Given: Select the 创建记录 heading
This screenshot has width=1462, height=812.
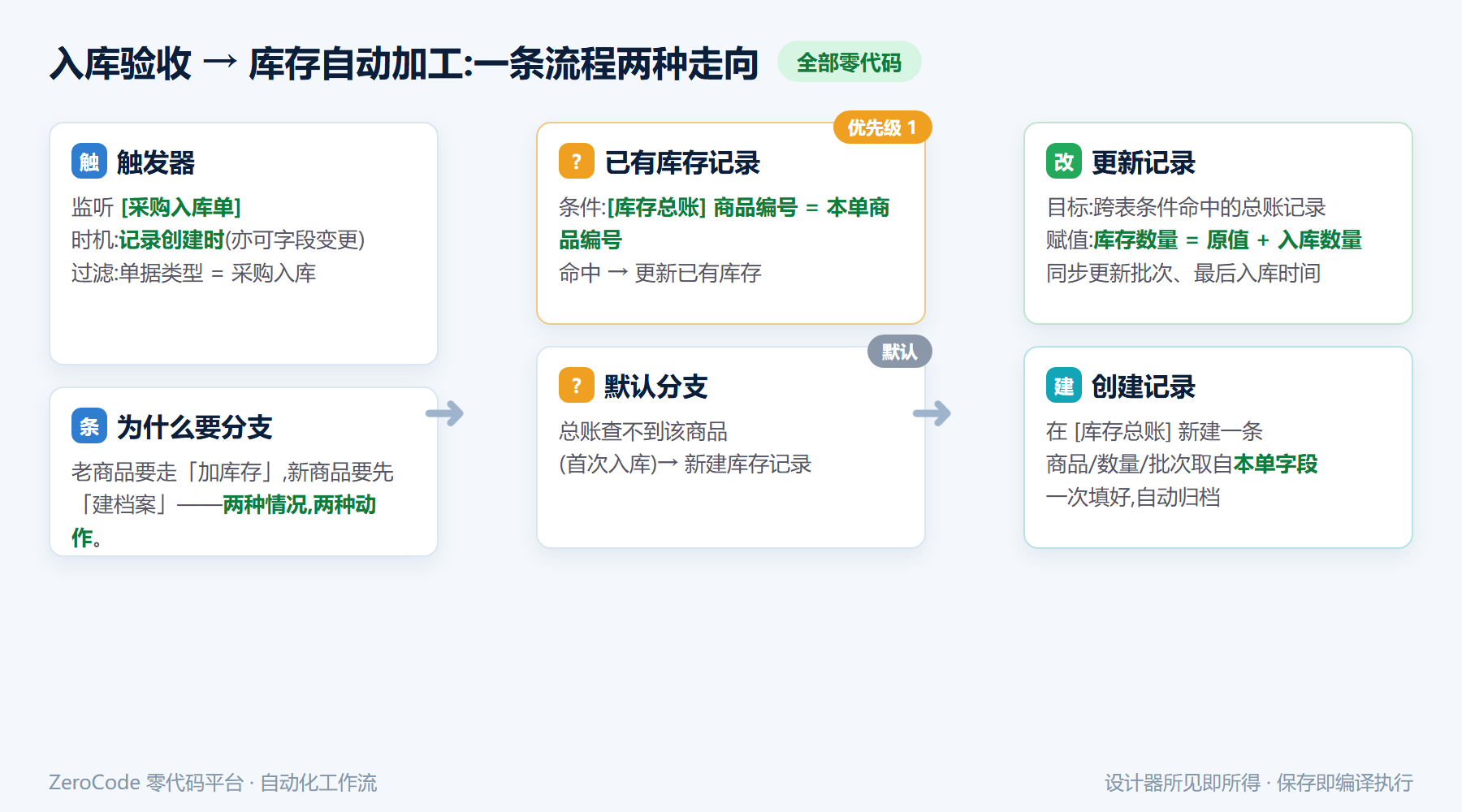Looking at the screenshot, I should pyautogui.click(x=1144, y=387).
